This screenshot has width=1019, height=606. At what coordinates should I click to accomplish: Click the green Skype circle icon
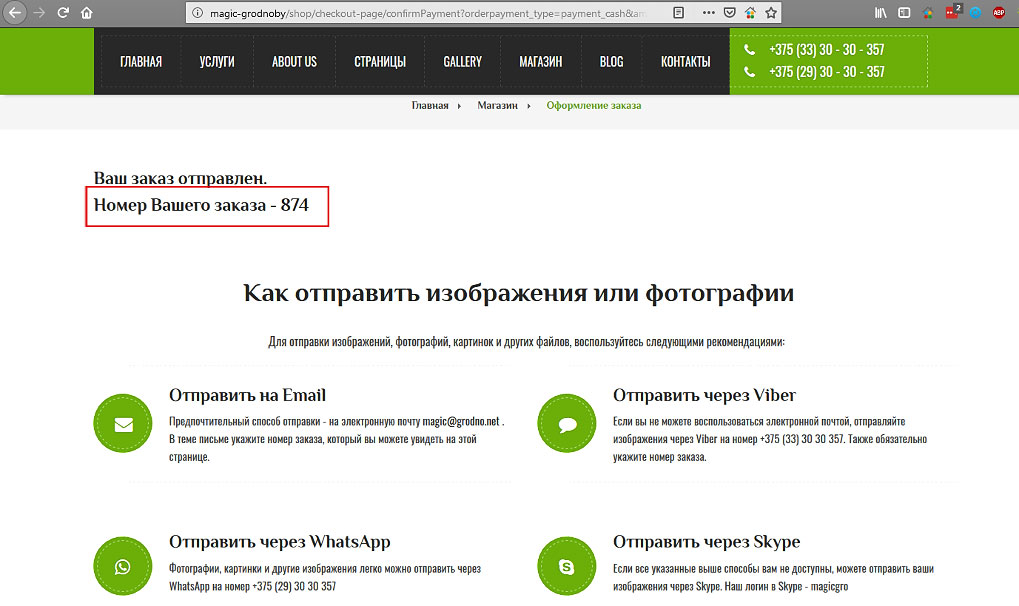pos(567,567)
